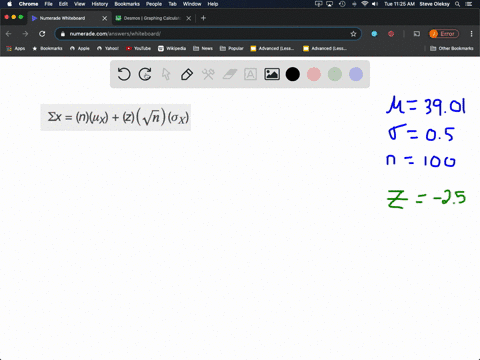Redo the last whiteboard action
The image size is (480, 360).
coord(145,74)
